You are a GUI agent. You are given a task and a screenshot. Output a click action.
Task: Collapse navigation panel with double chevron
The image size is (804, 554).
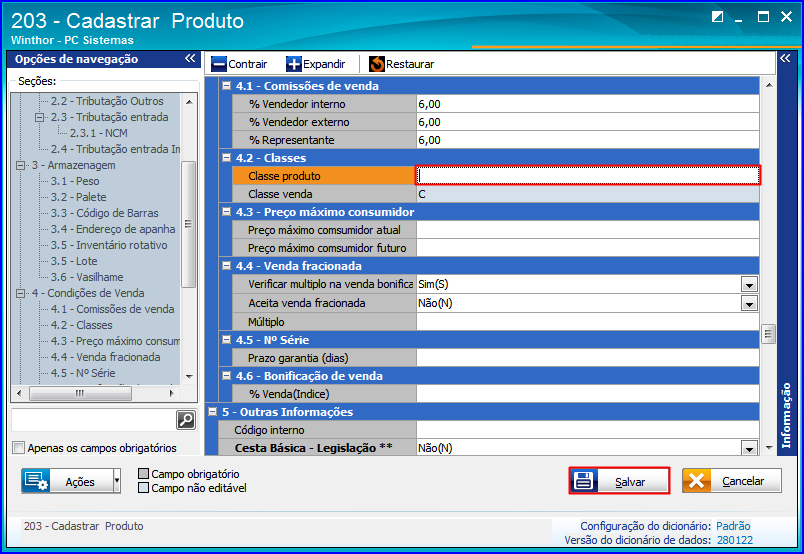pyautogui.click(x=190, y=58)
